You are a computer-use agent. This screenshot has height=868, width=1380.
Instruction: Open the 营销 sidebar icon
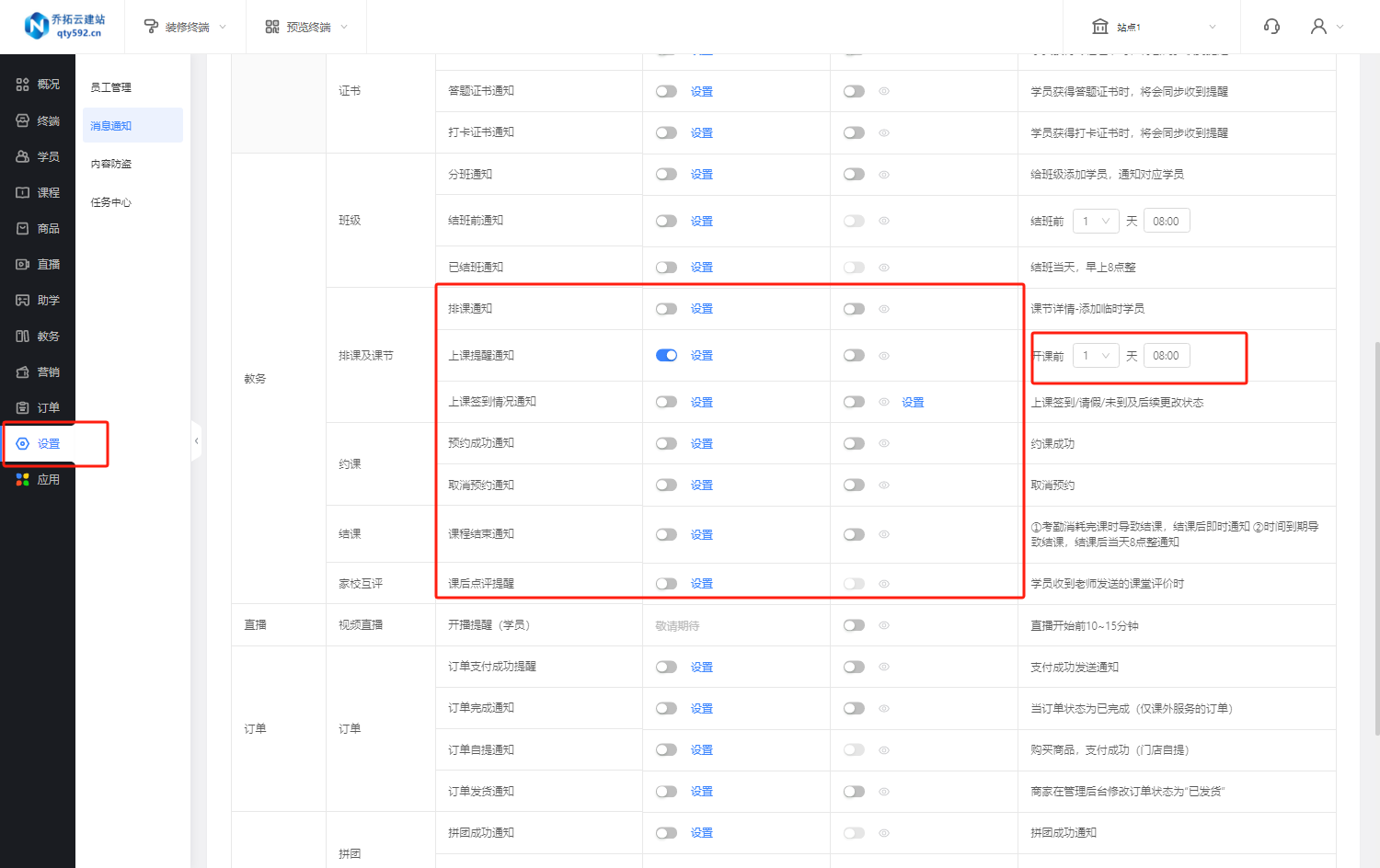click(x=23, y=371)
